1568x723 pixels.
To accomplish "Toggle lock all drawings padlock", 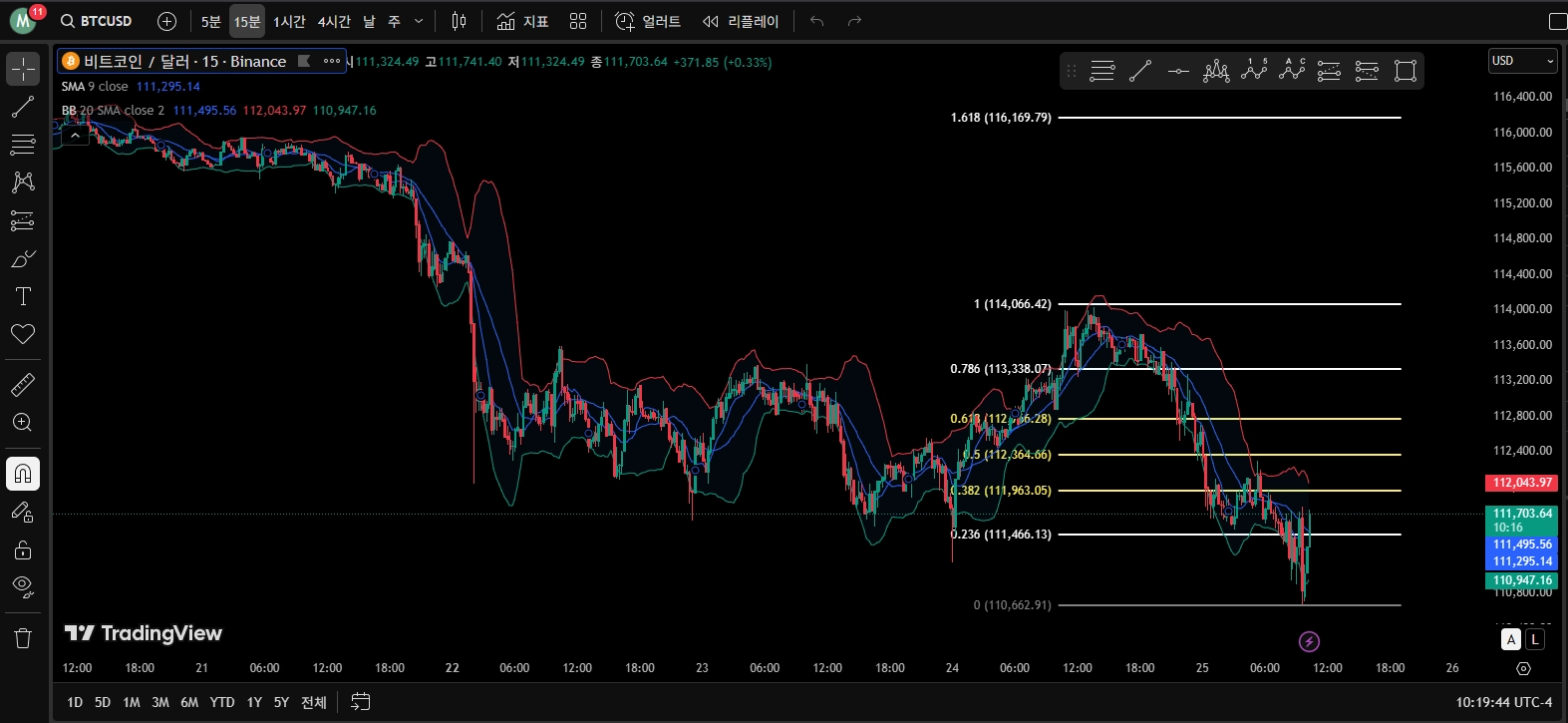I will click(x=23, y=549).
